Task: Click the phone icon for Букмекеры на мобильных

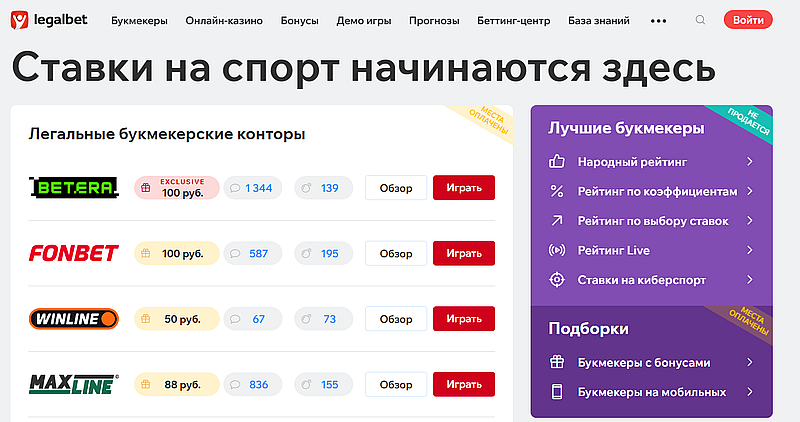Action: click(x=557, y=392)
